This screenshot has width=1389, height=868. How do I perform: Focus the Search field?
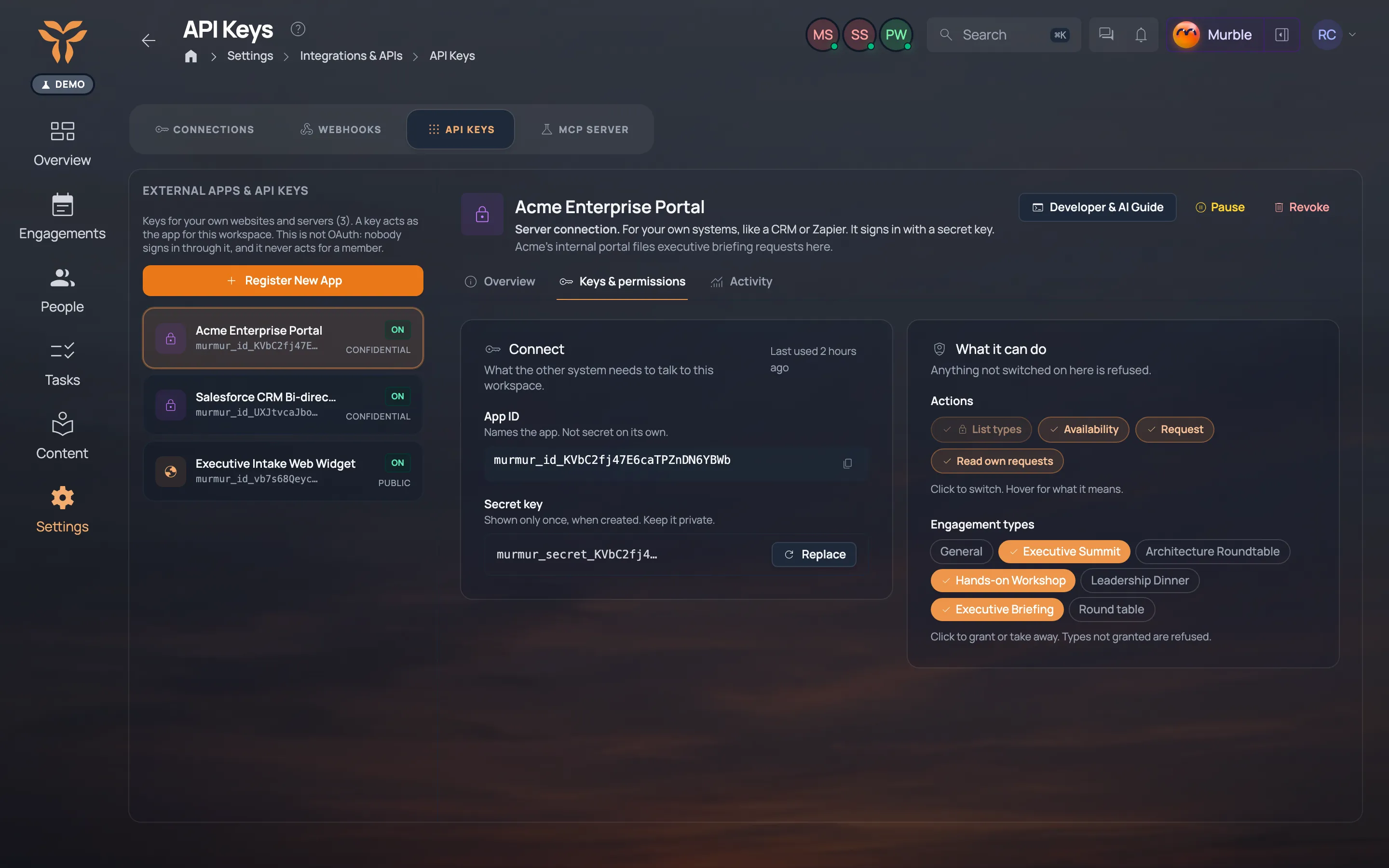tap(1003, 35)
